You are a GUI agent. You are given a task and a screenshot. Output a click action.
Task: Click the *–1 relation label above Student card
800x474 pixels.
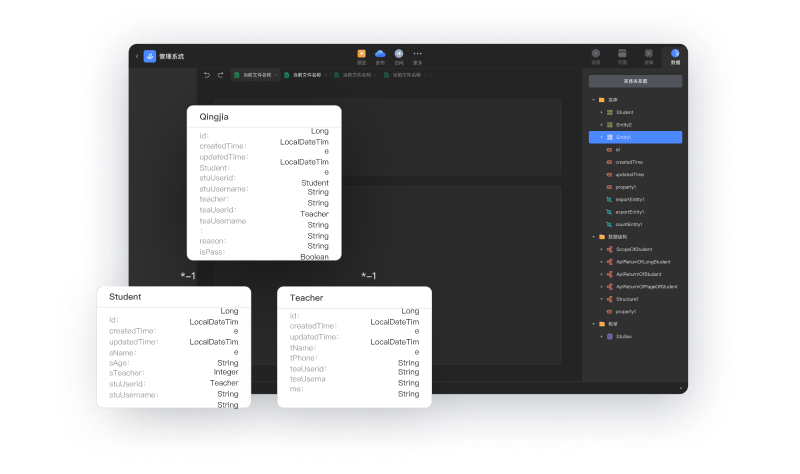coord(188,276)
